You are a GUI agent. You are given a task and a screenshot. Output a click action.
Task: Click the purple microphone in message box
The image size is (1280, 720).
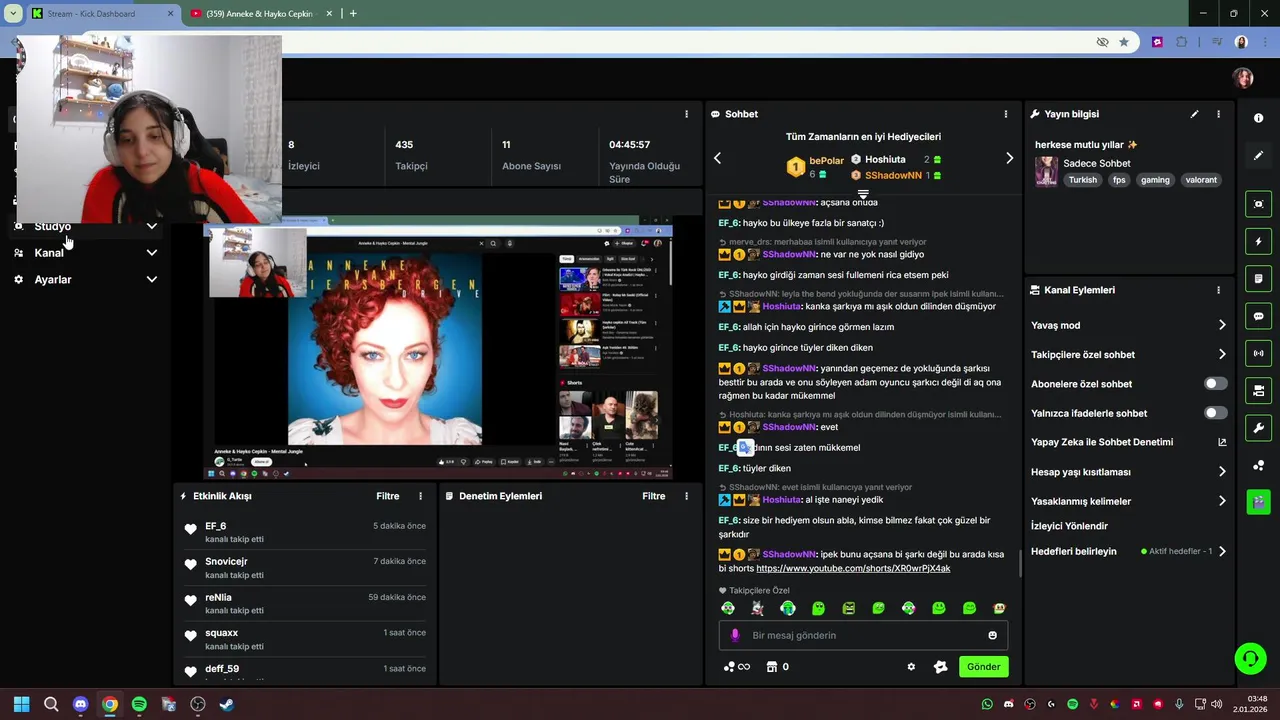[735, 635]
